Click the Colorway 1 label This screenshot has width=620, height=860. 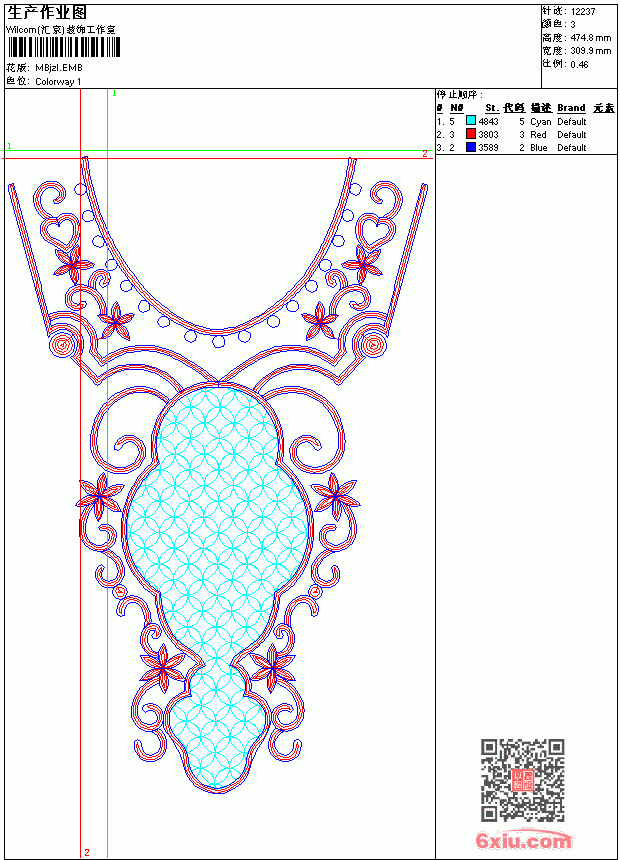pyautogui.click(x=58, y=81)
